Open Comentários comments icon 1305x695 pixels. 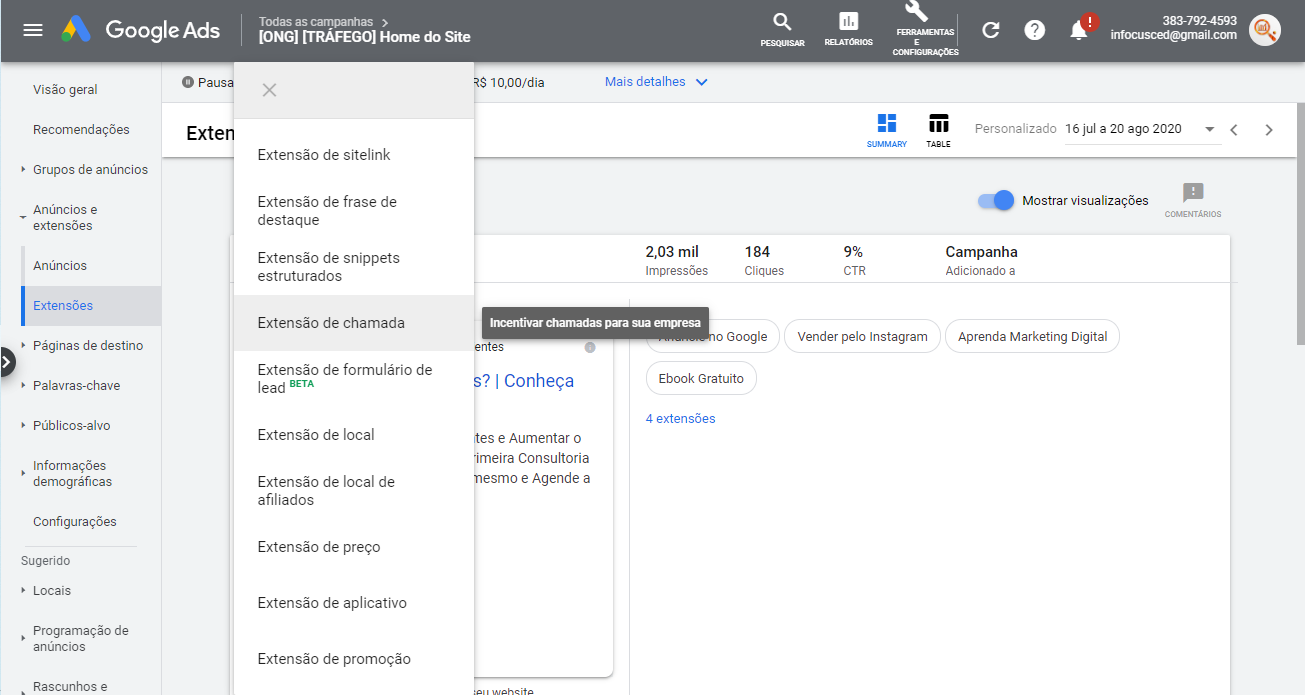coord(1193,200)
